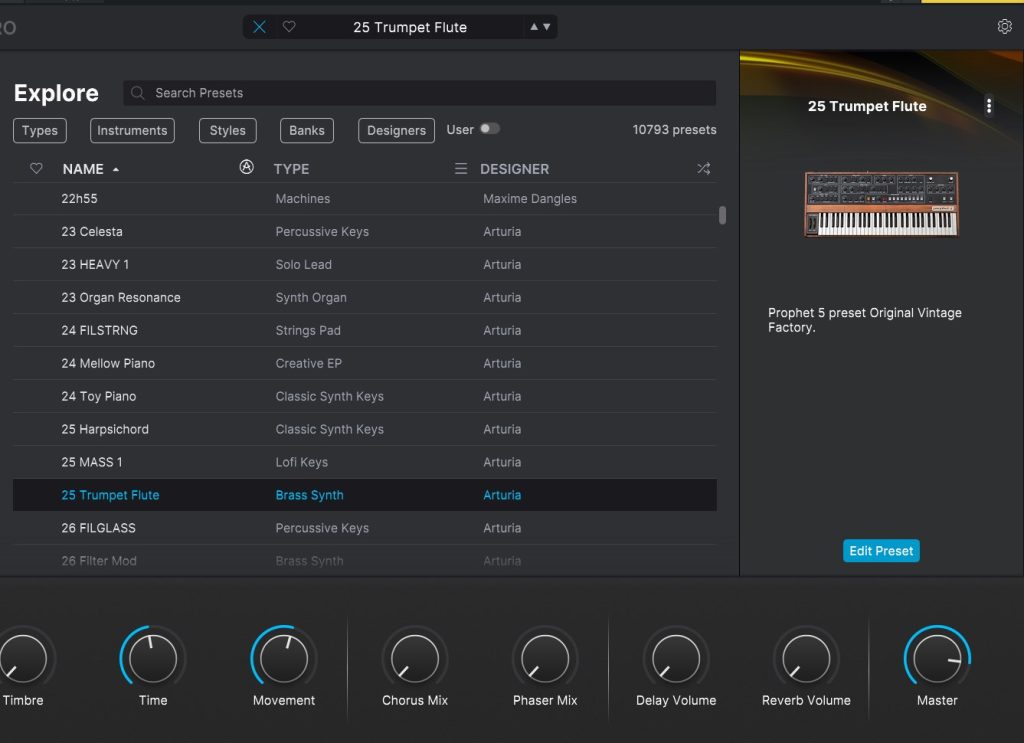Open settings with the gear icon
The width and height of the screenshot is (1024, 743).
pos(1005,27)
